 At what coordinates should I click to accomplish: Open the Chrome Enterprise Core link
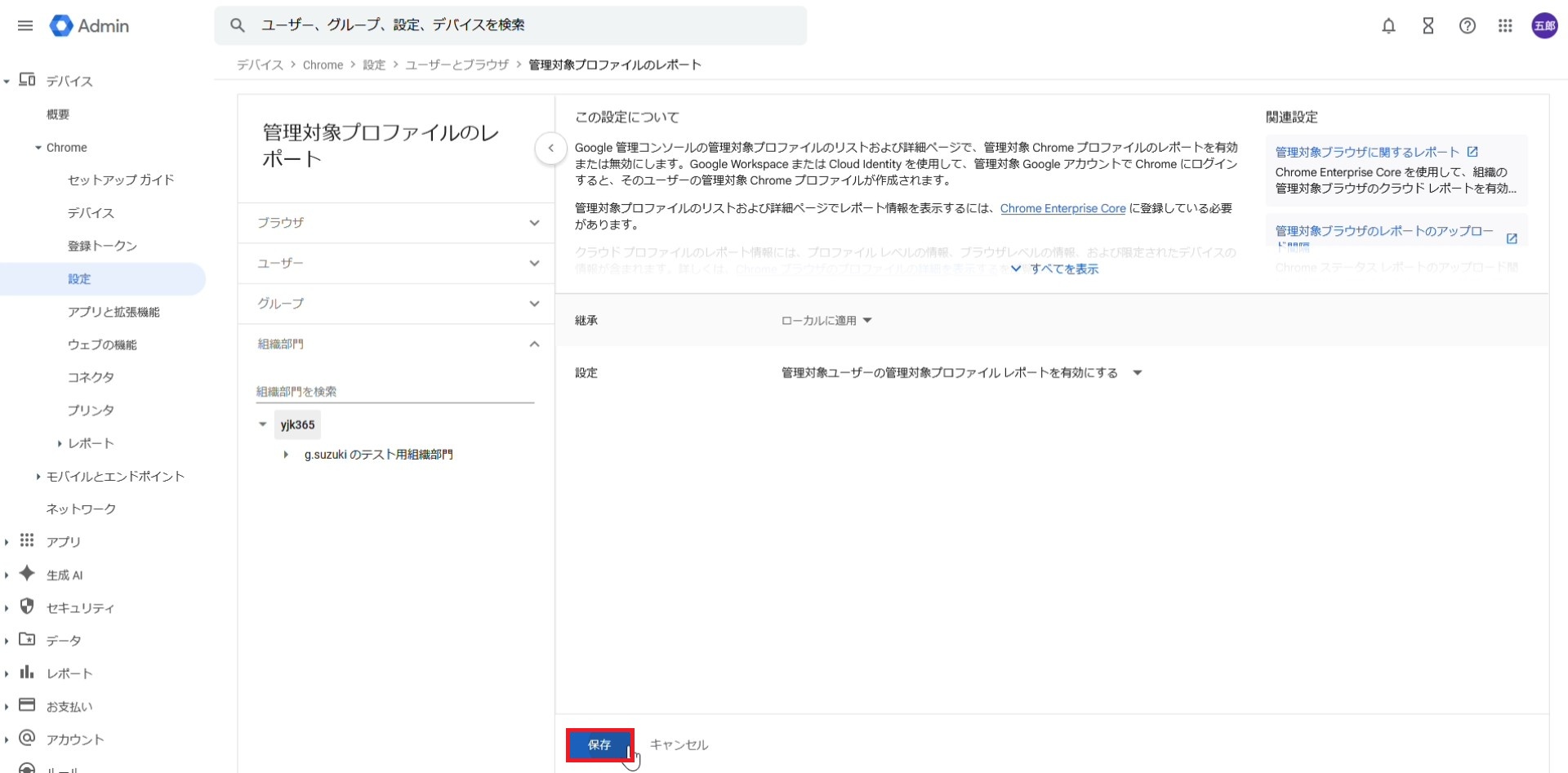click(1062, 209)
